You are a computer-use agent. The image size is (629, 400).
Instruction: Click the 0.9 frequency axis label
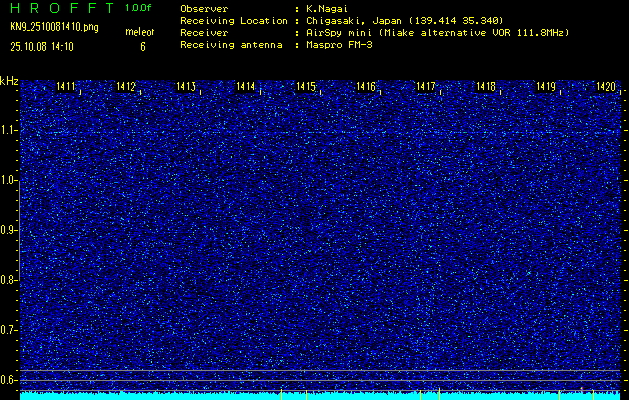9,230
